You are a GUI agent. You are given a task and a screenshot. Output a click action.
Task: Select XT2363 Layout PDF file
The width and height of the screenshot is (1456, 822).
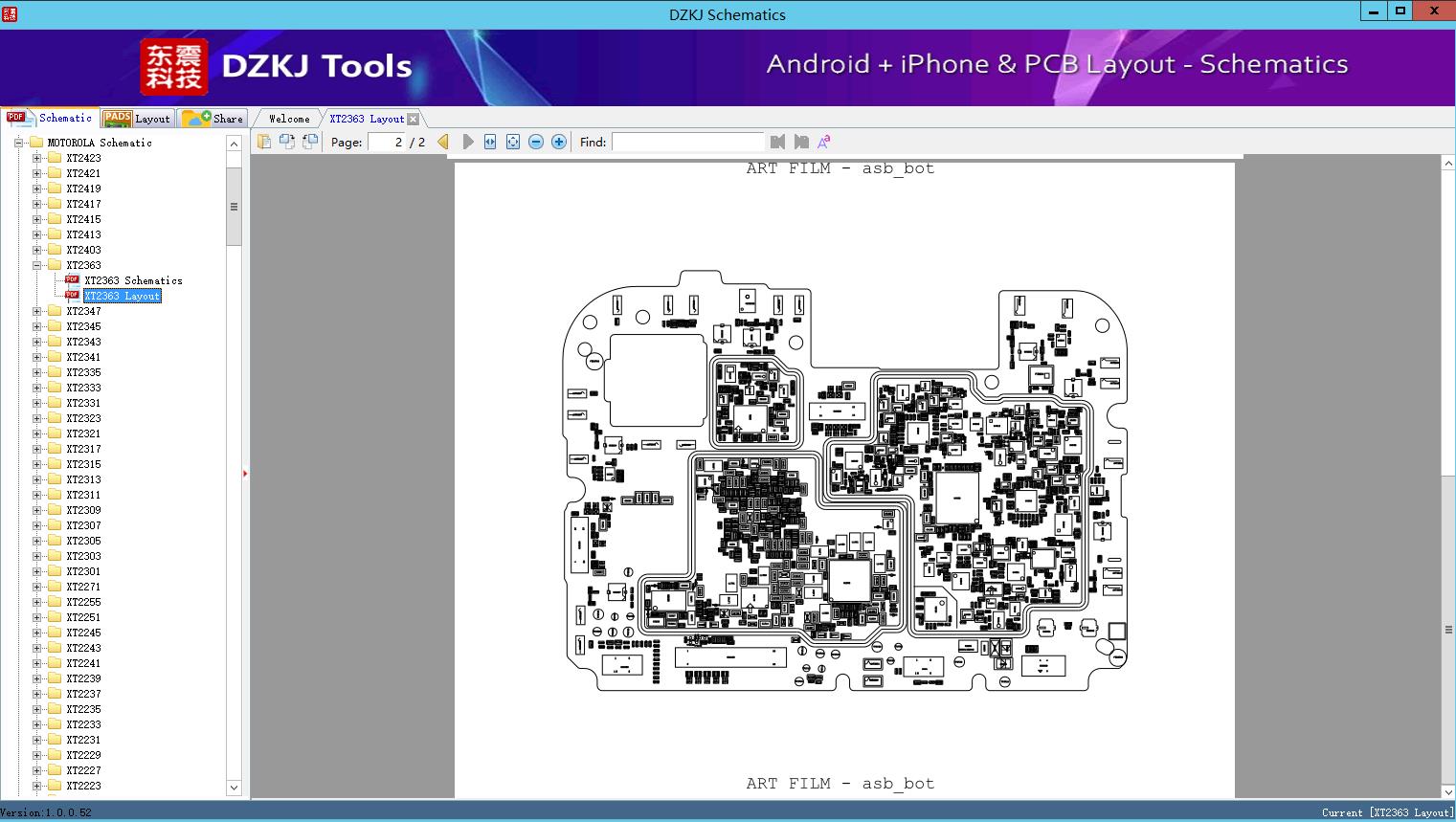(x=123, y=296)
